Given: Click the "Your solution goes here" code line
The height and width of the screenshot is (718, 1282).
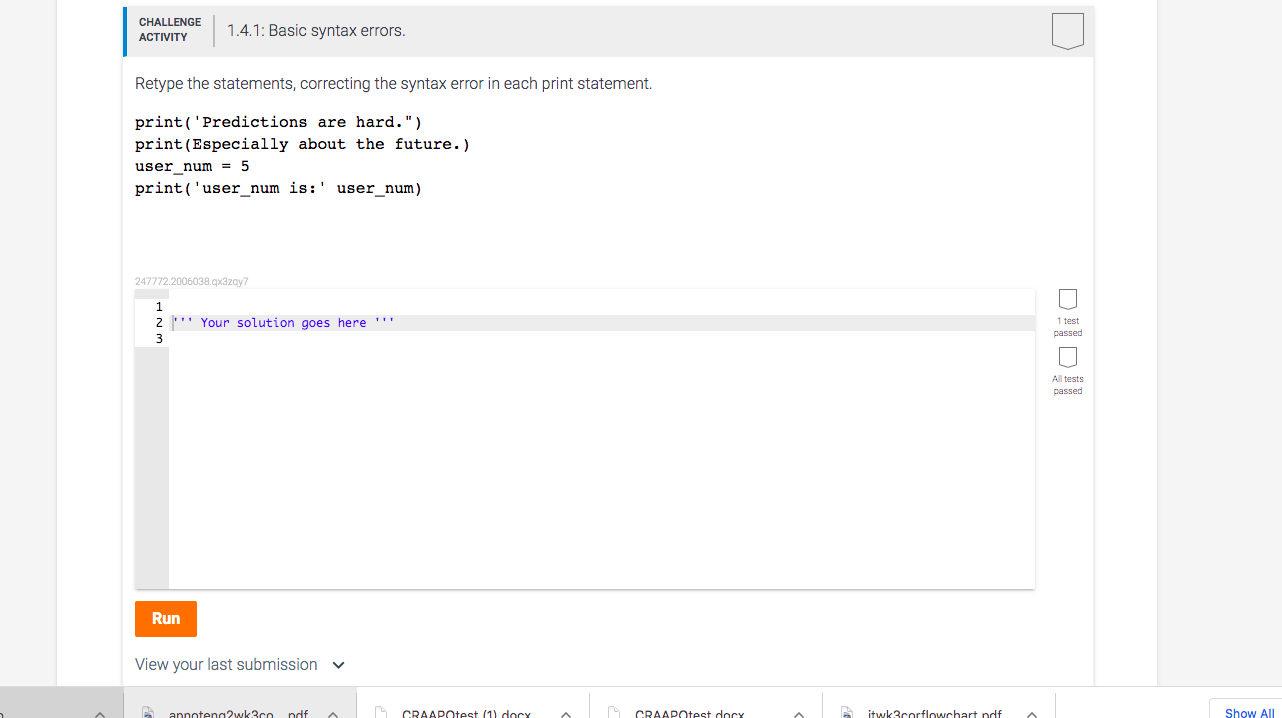Looking at the screenshot, I should click(x=283, y=322).
